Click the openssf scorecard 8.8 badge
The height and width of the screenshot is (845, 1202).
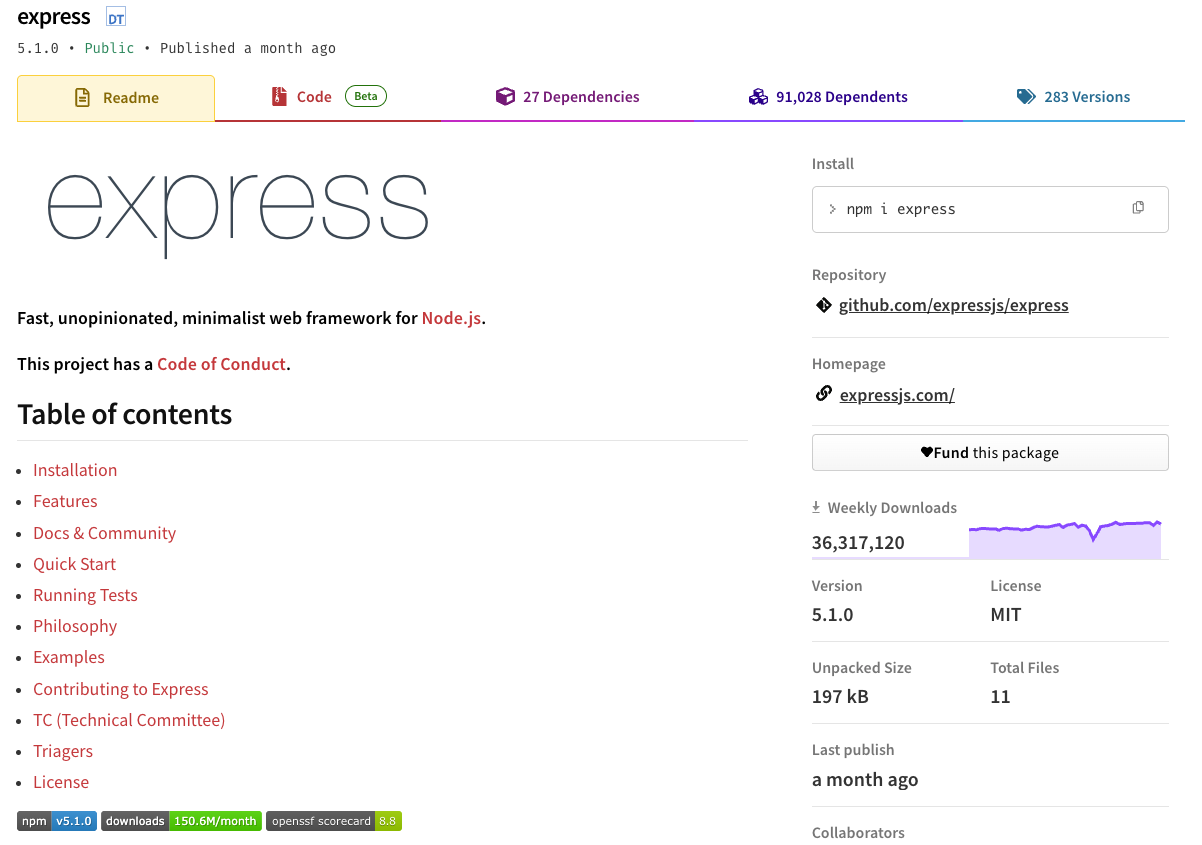tap(334, 821)
